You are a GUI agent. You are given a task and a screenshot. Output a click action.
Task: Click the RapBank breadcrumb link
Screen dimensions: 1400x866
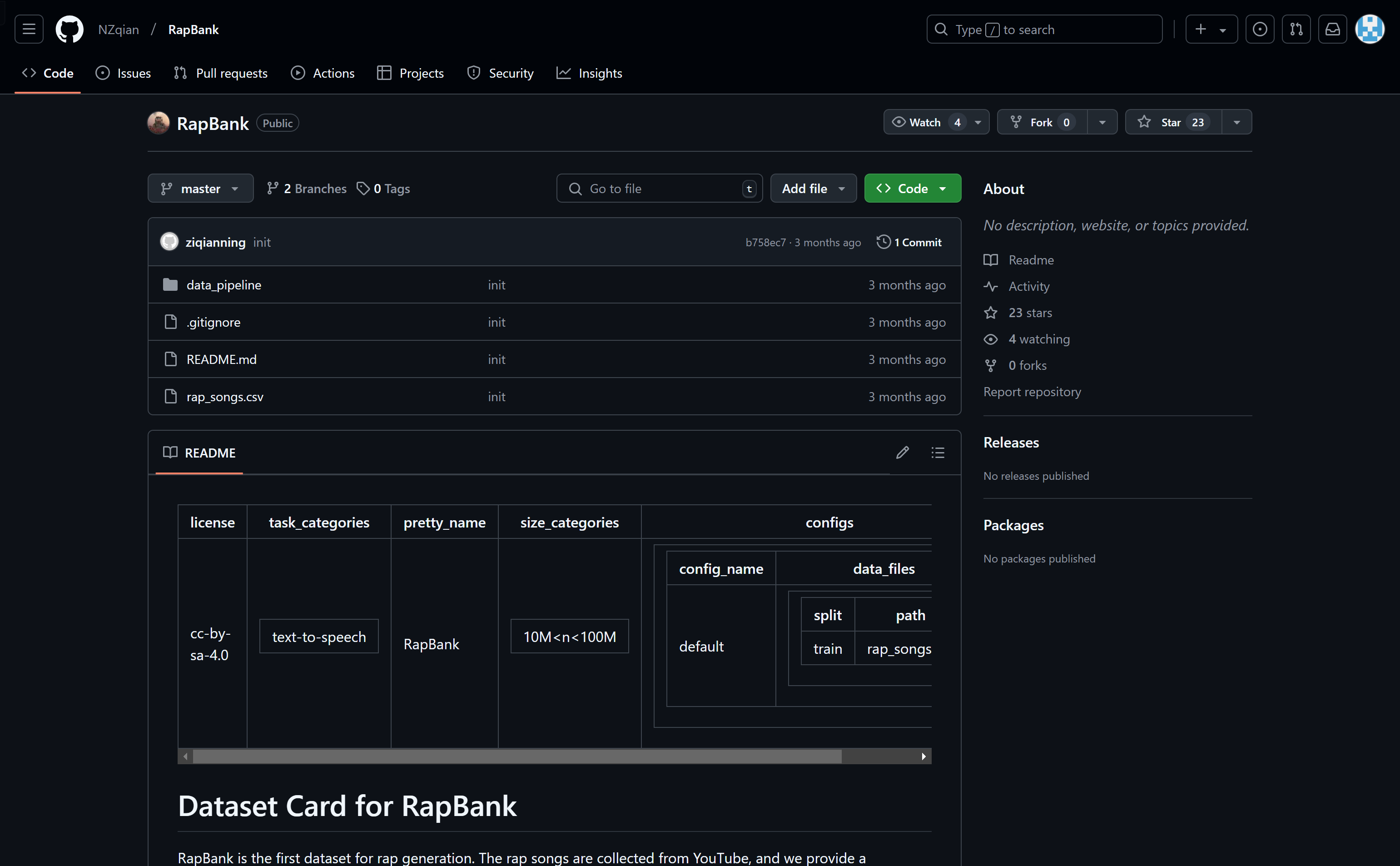pos(194,29)
